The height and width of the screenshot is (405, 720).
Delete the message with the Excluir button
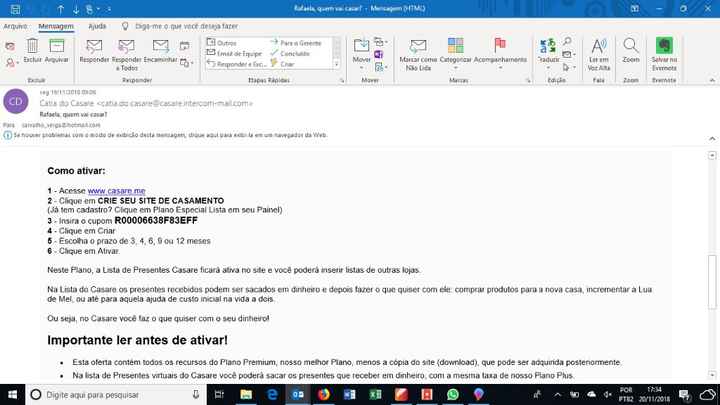32,51
